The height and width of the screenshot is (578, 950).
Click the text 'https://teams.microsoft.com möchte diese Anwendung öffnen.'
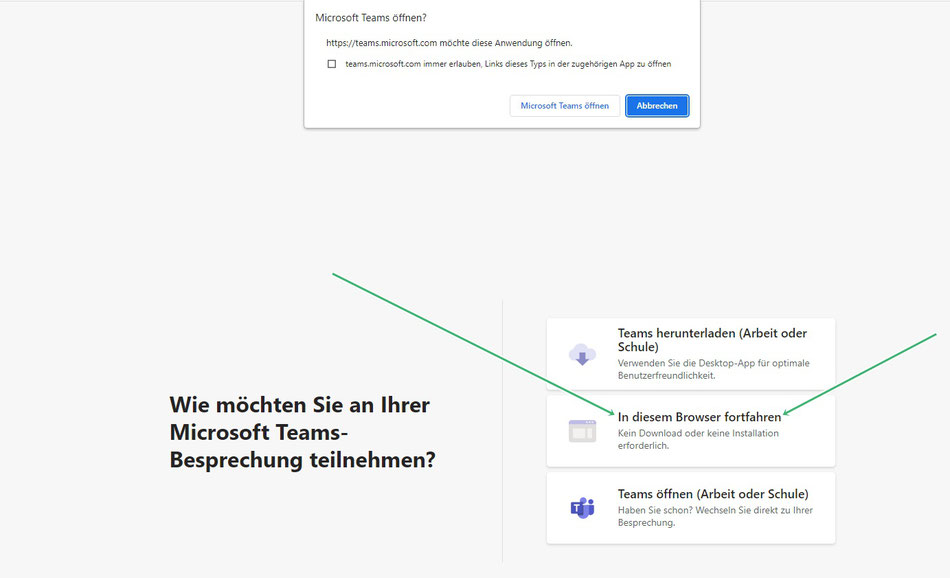tap(449, 43)
